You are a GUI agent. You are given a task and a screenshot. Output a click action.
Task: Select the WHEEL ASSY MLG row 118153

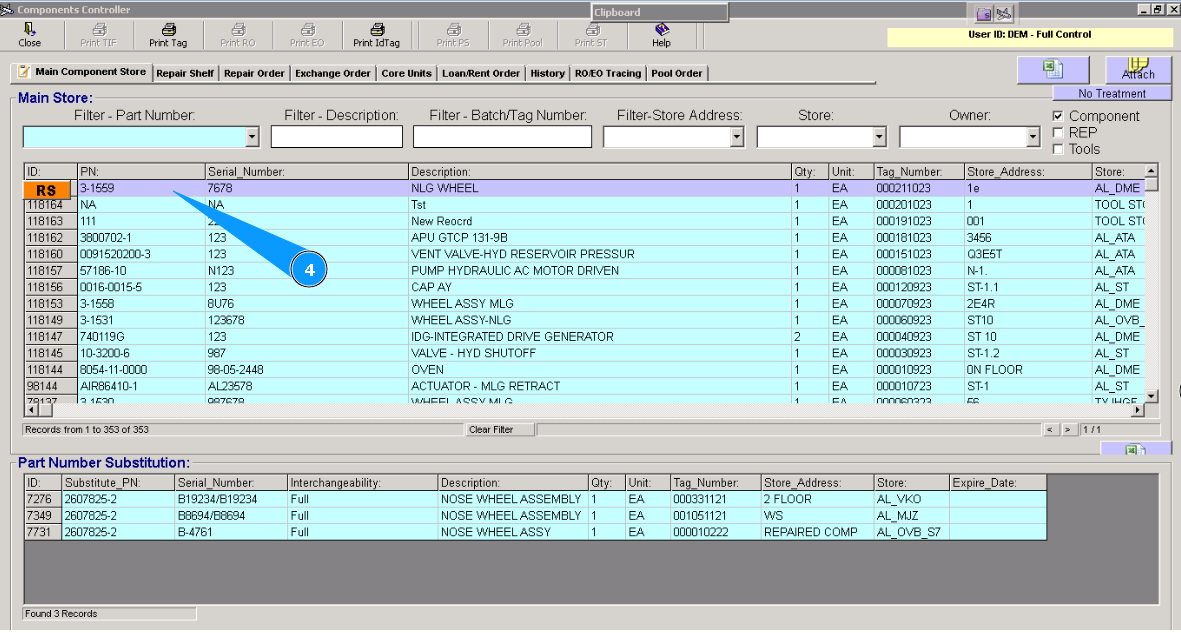point(584,304)
